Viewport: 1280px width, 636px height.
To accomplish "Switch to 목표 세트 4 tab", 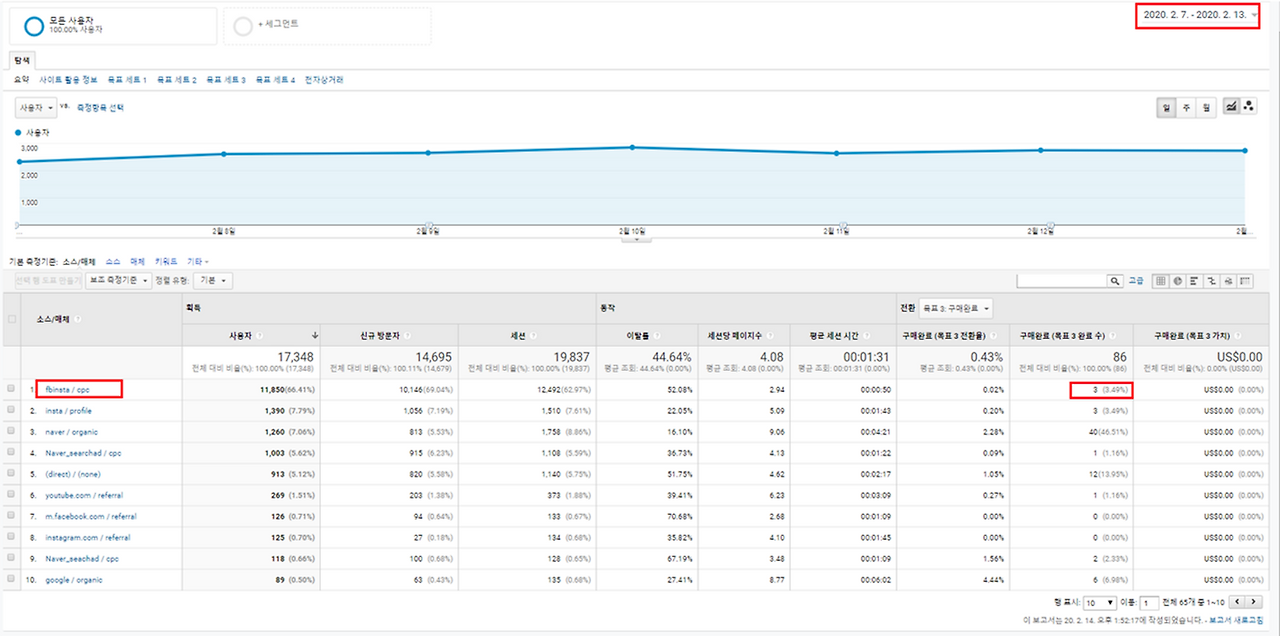I will tap(275, 79).
